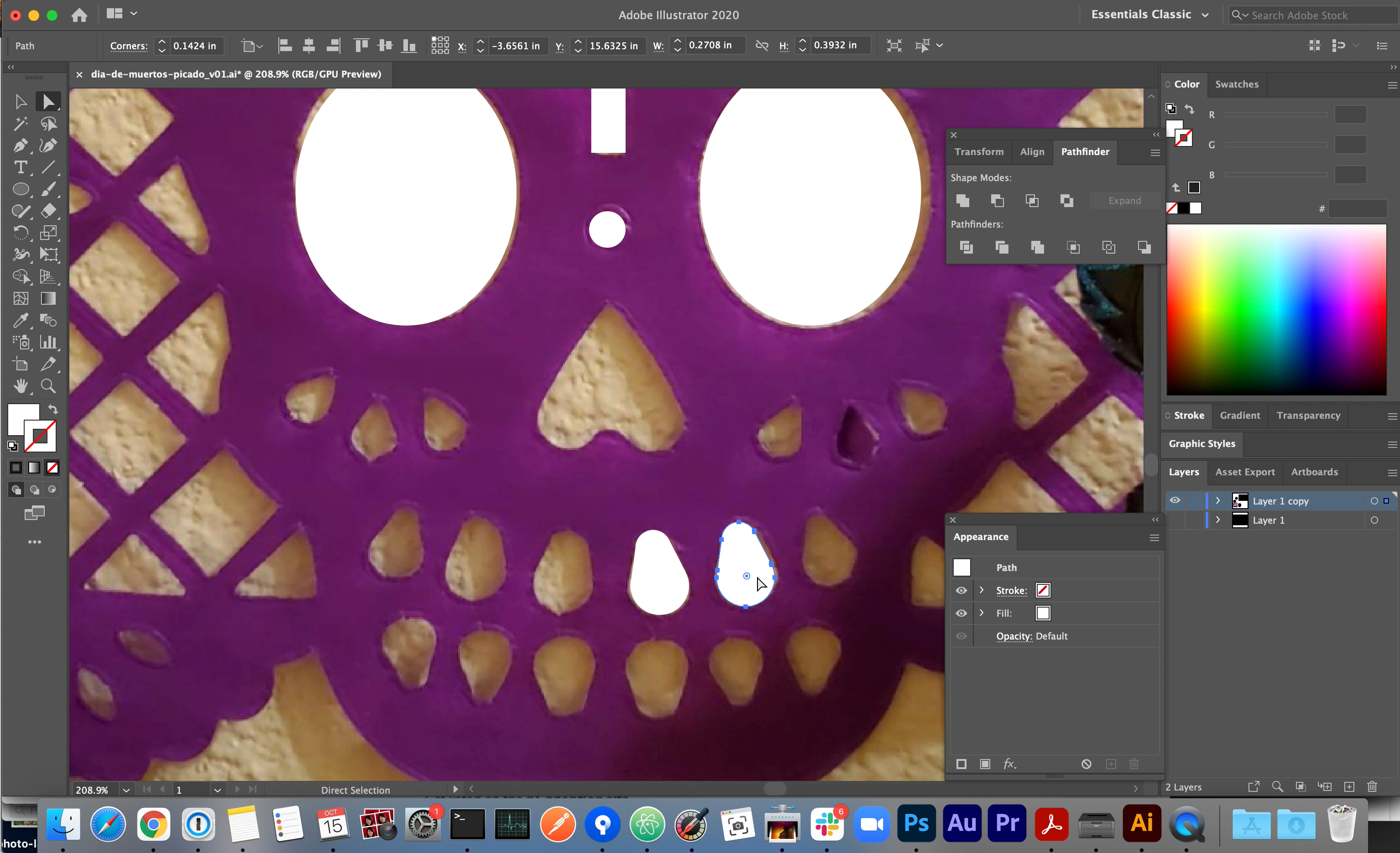The height and width of the screenshot is (853, 1400).
Task: Pick a color from the color spectrum
Action: click(x=1275, y=310)
